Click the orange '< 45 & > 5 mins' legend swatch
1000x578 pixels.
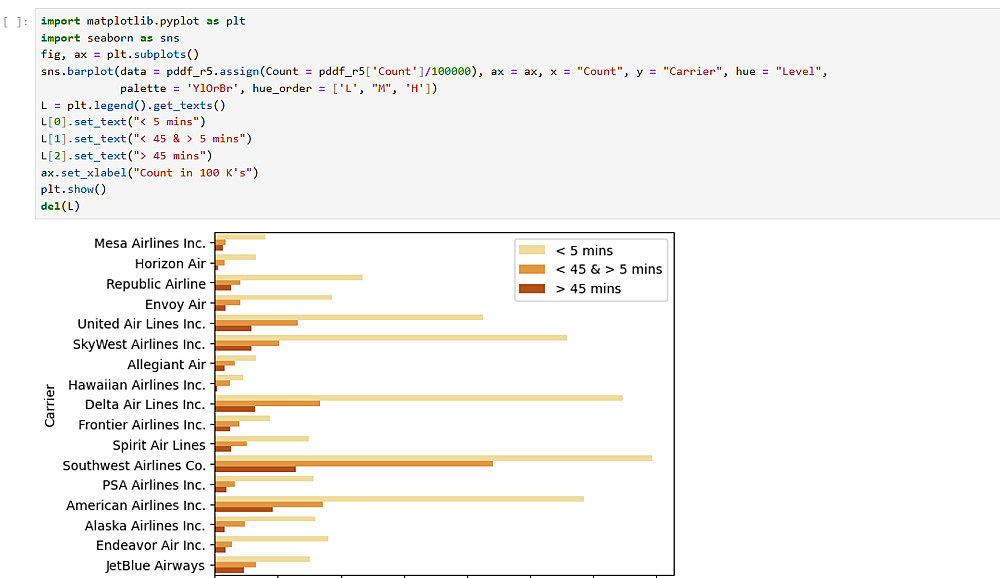532,269
